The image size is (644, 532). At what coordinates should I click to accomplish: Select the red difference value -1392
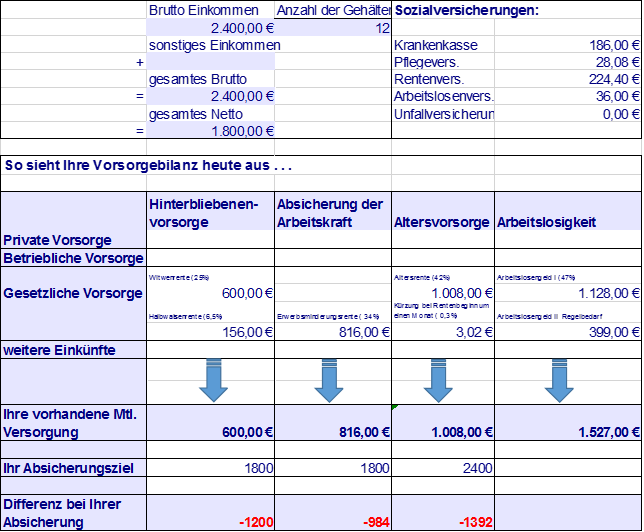(x=476, y=522)
